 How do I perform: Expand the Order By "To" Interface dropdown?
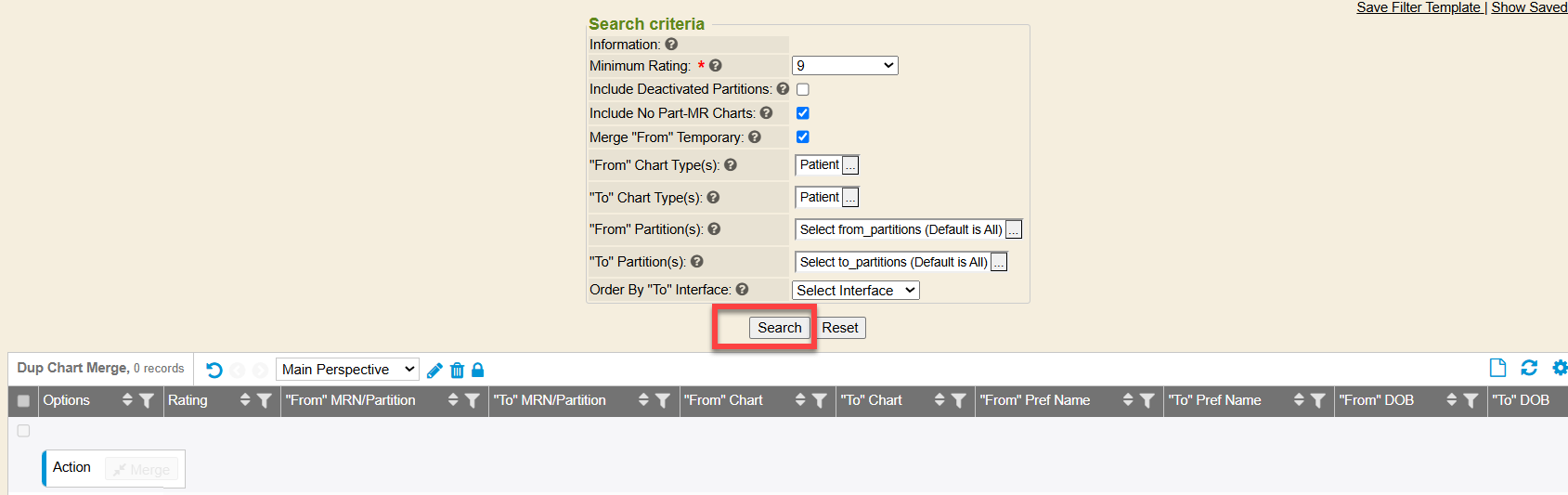(x=855, y=291)
